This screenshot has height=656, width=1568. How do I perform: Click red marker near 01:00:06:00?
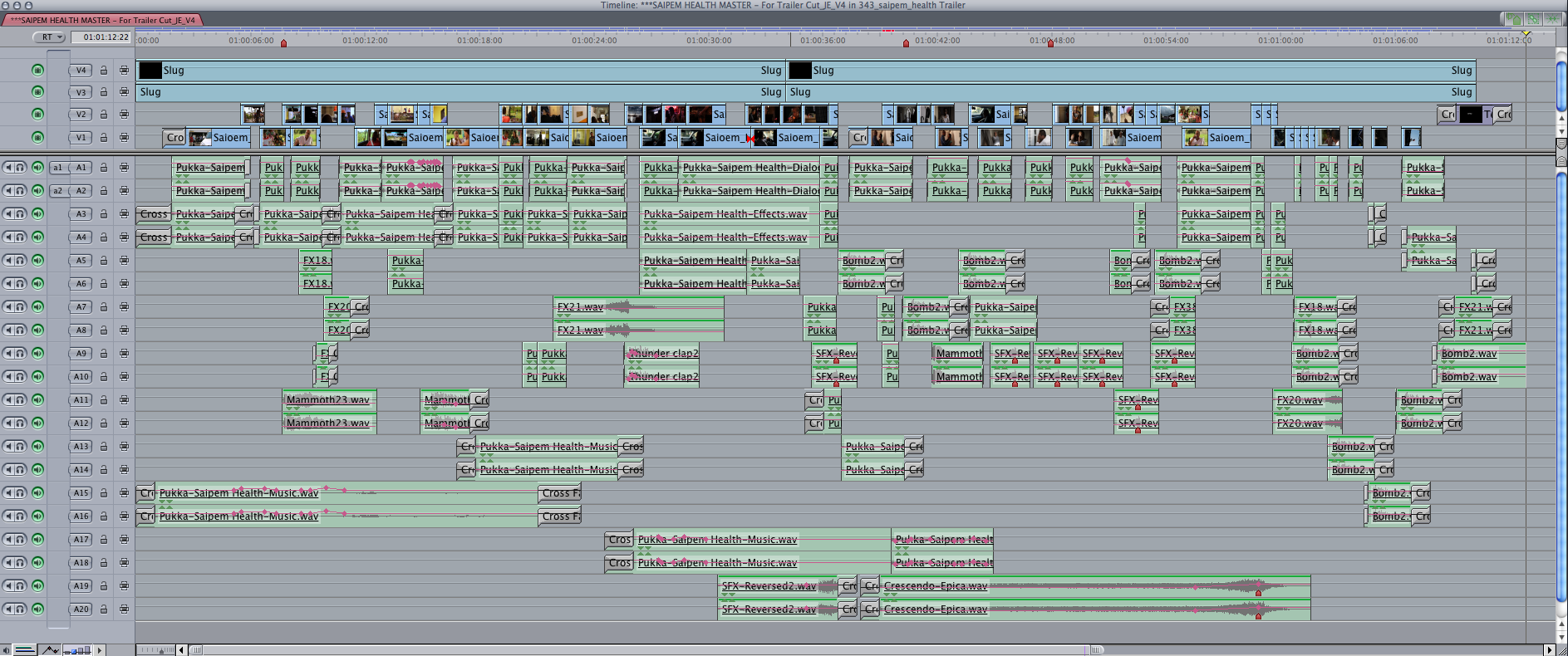pyautogui.click(x=283, y=43)
